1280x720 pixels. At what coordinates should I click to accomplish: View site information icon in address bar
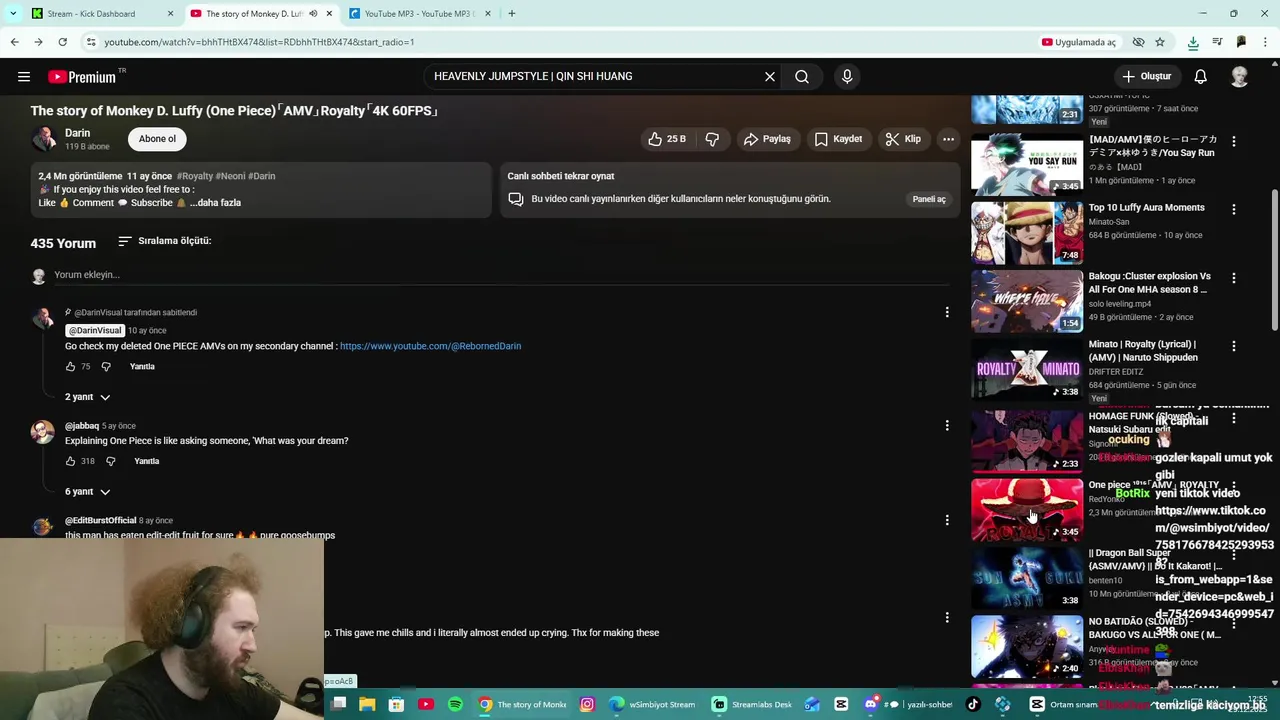click(x=91, y=42)
